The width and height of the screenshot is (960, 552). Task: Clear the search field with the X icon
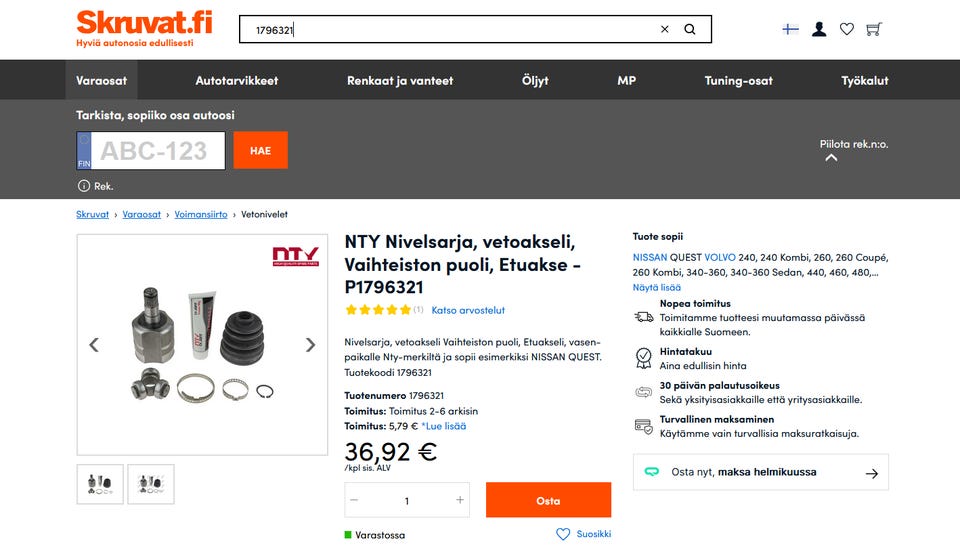[665, 30]
